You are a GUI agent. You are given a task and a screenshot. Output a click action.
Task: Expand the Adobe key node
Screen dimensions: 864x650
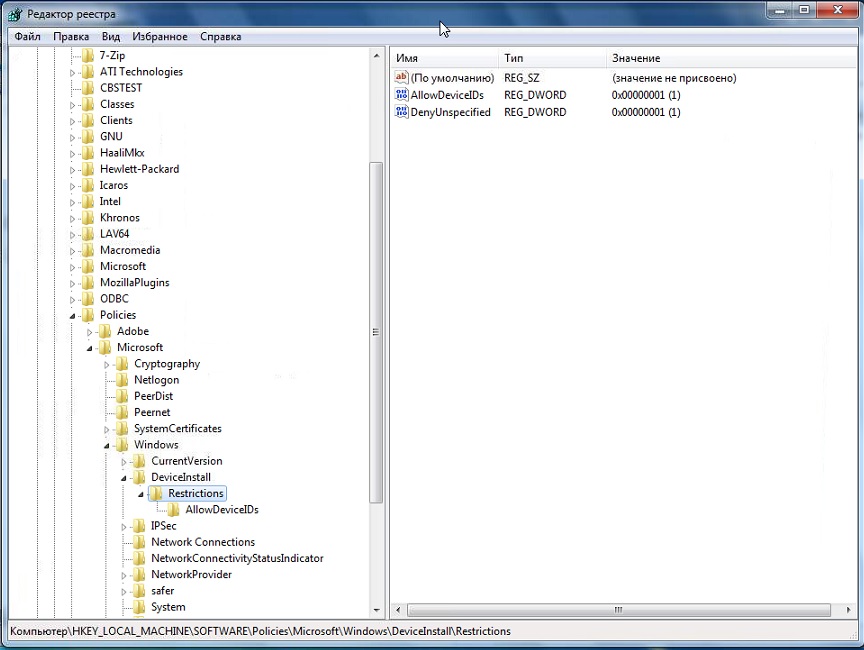90,332
